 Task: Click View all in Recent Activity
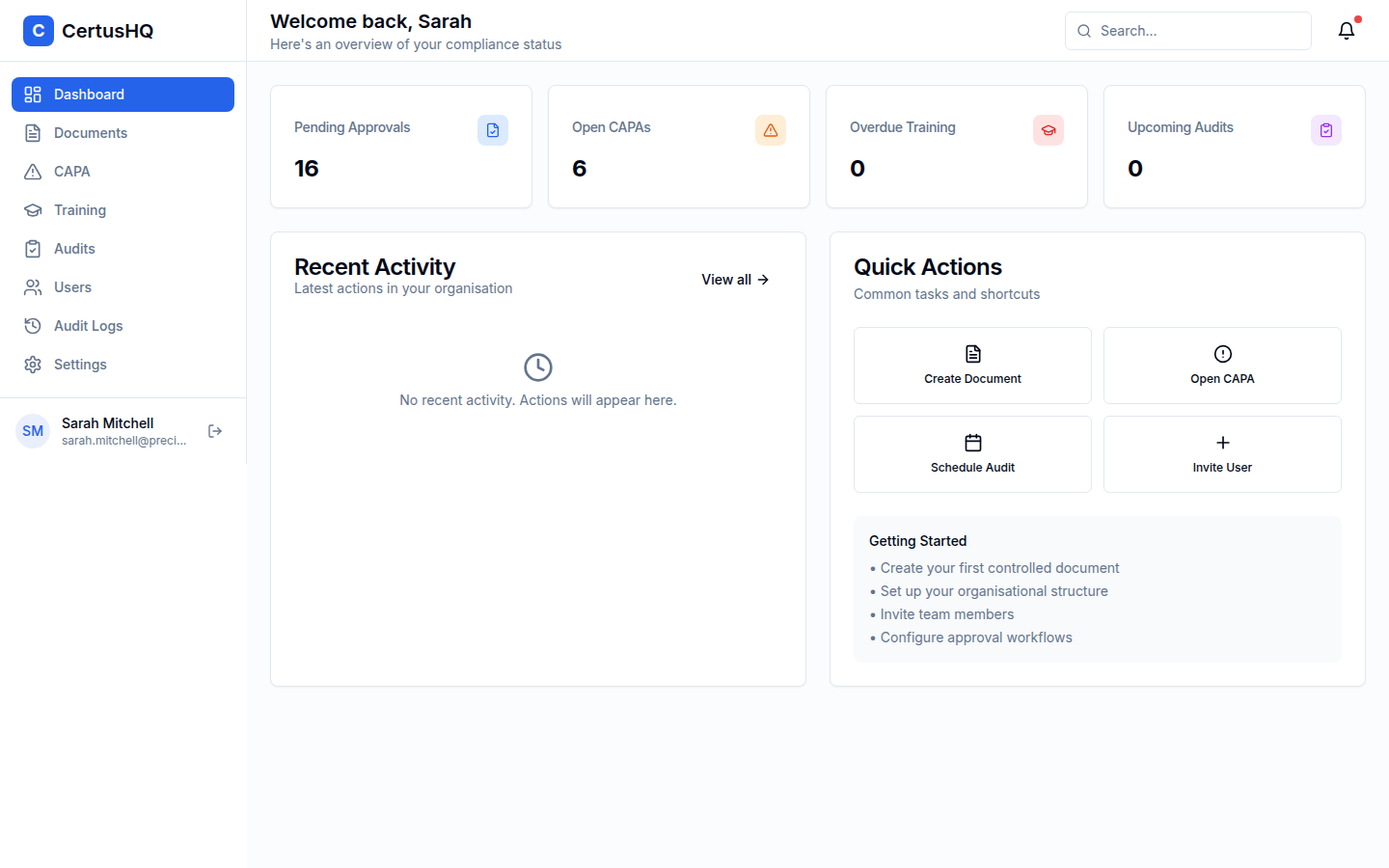735,280
